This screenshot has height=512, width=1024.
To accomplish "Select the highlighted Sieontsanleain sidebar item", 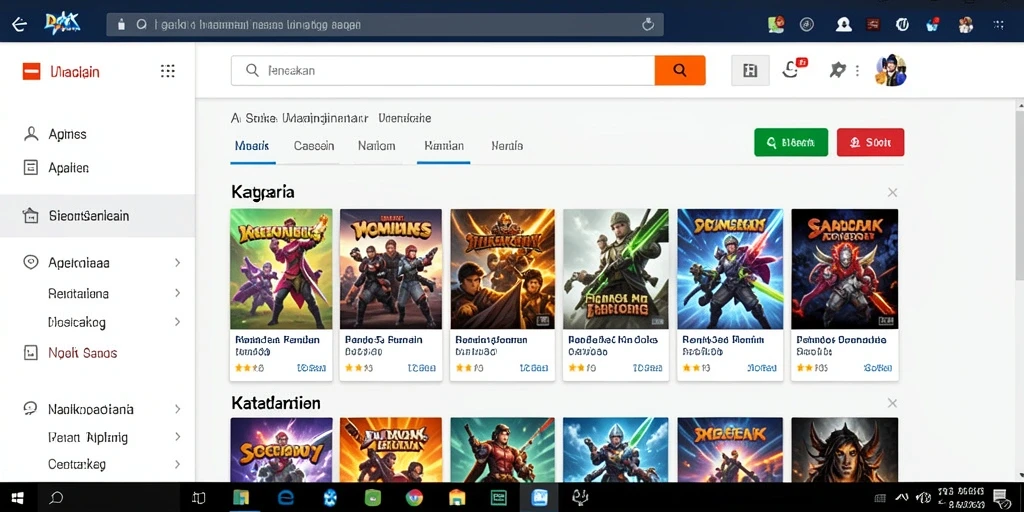I will (97, 216).
